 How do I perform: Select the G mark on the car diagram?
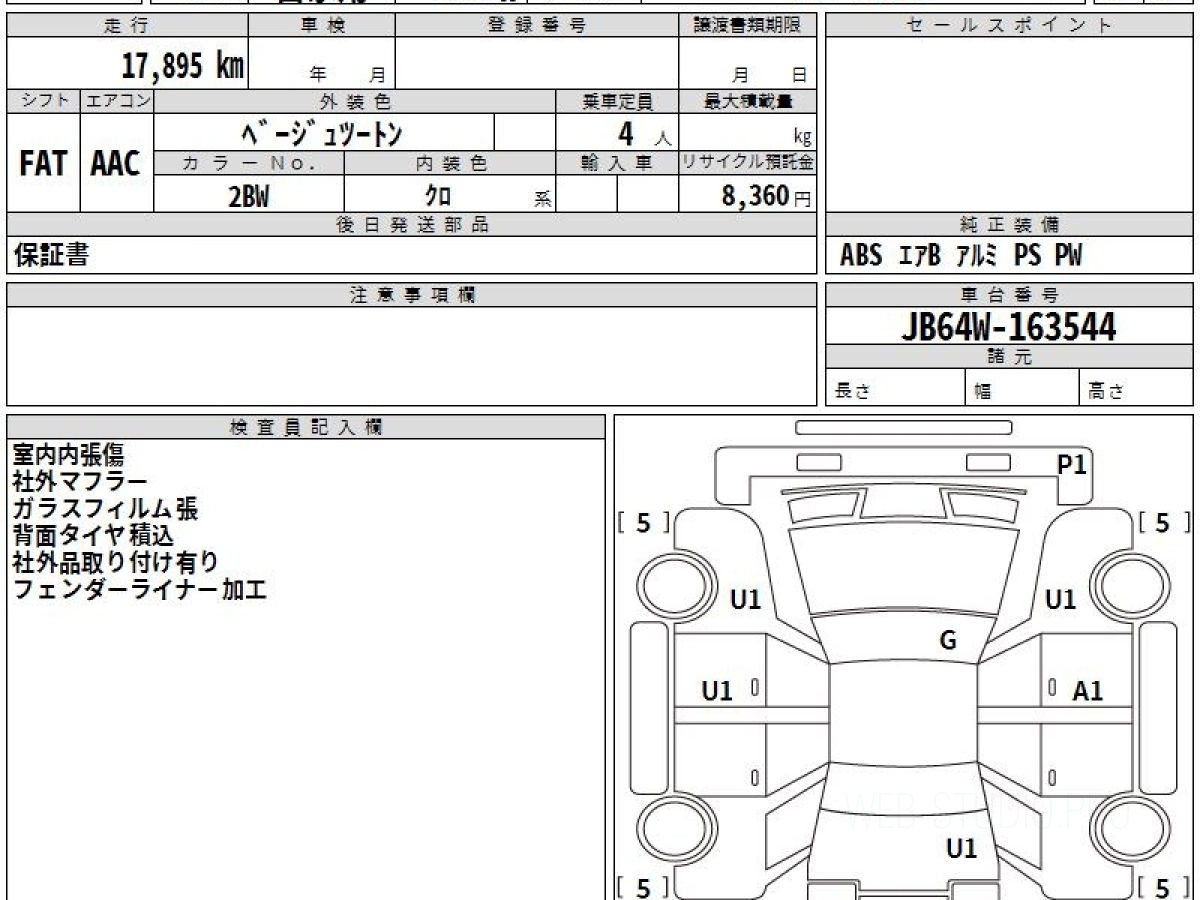948,641
